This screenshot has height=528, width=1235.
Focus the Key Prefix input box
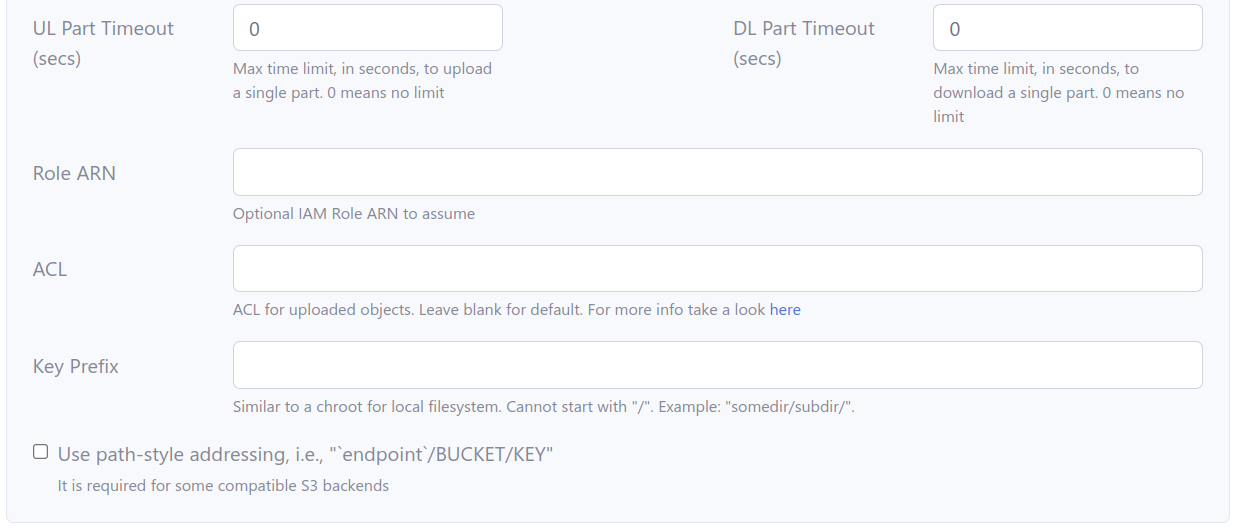(x=717, y=365)
